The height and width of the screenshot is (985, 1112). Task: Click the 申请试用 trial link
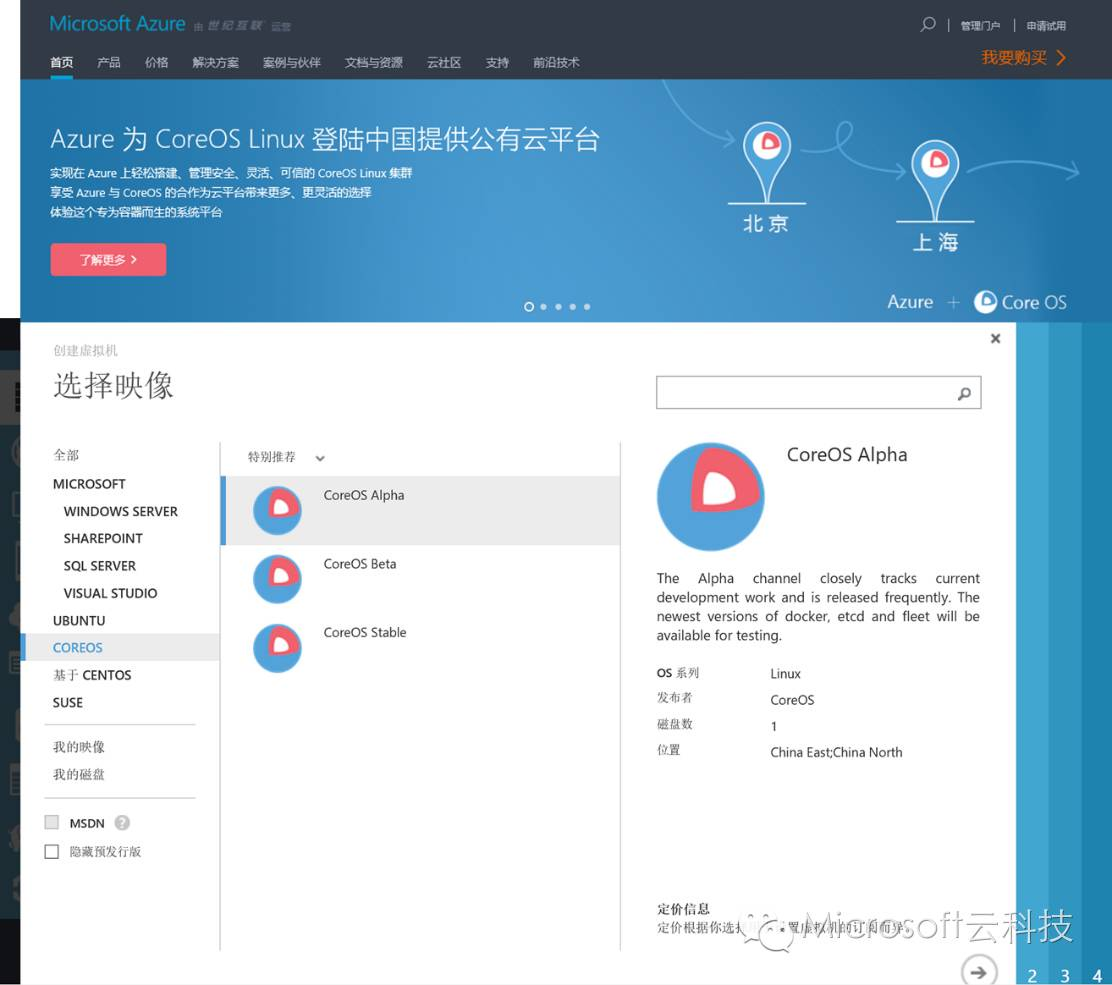click(1046, 26)
